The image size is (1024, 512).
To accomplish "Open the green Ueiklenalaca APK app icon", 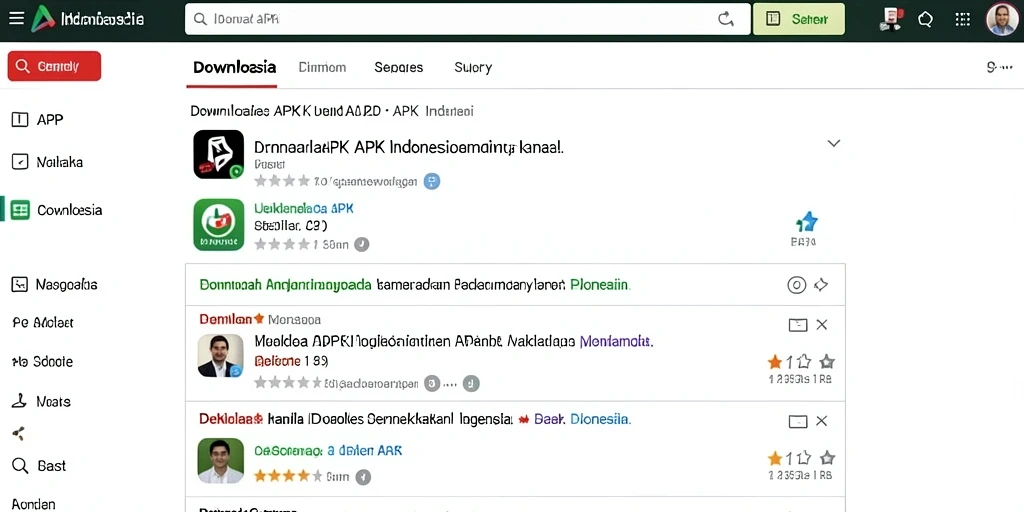I will point(219,225).
